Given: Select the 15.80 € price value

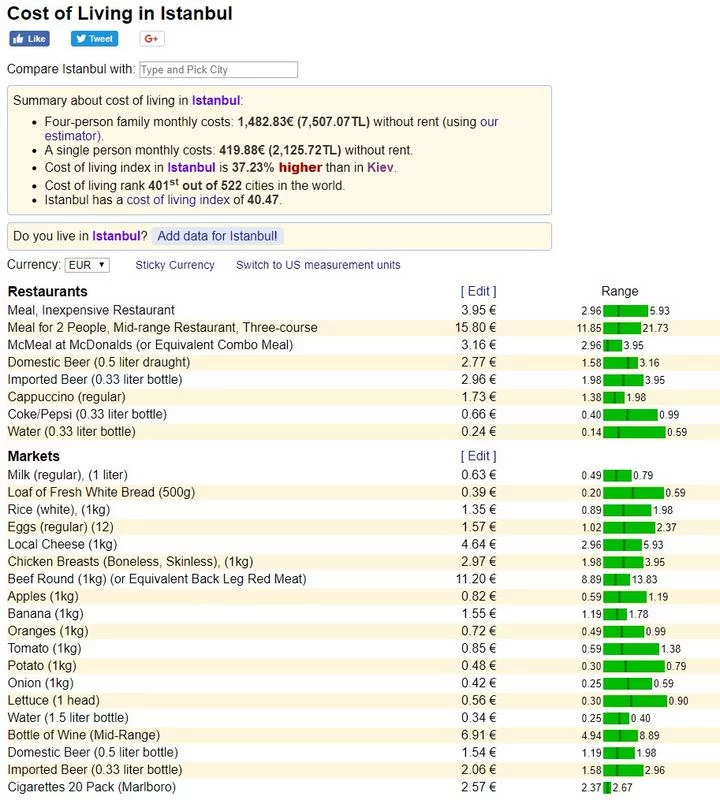Looking at the screenshot, I should 476,328.
